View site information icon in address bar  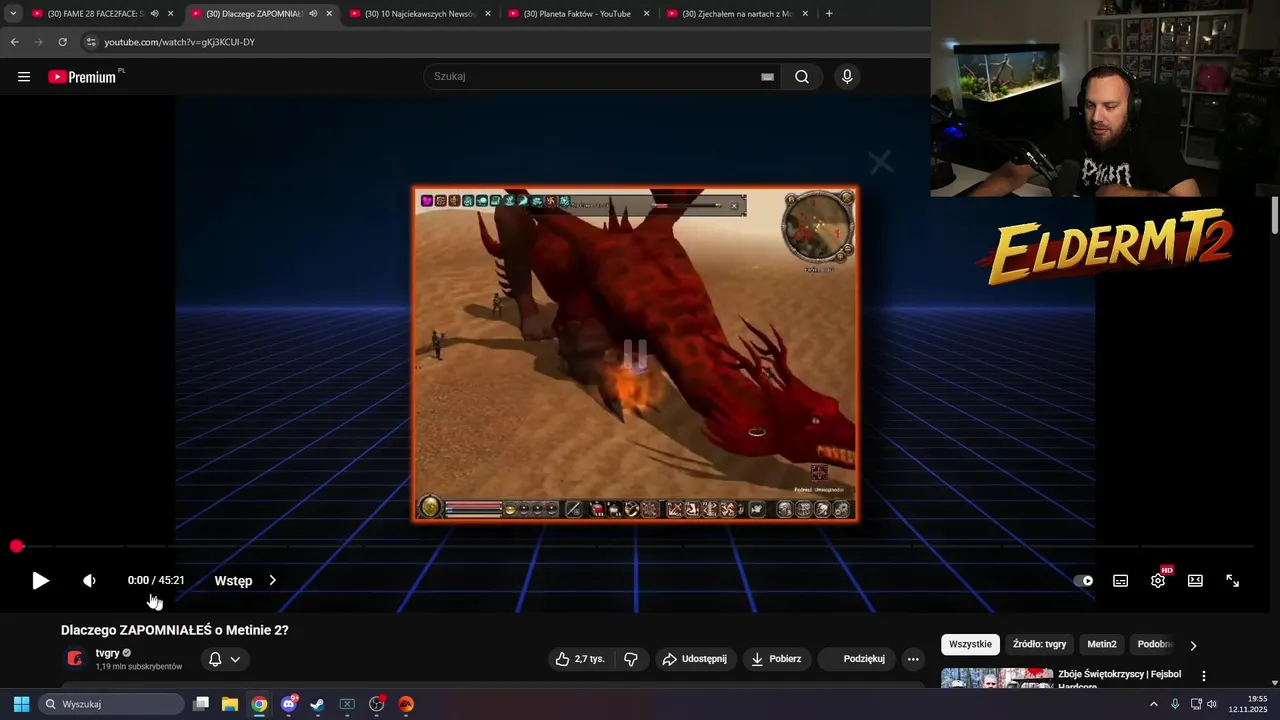pos(91,42)
